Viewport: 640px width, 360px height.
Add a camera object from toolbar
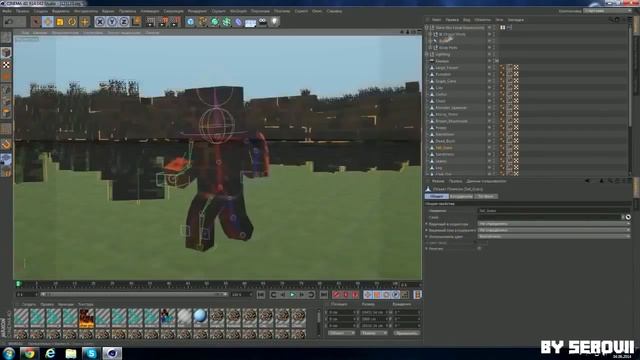tap(263, 22)
